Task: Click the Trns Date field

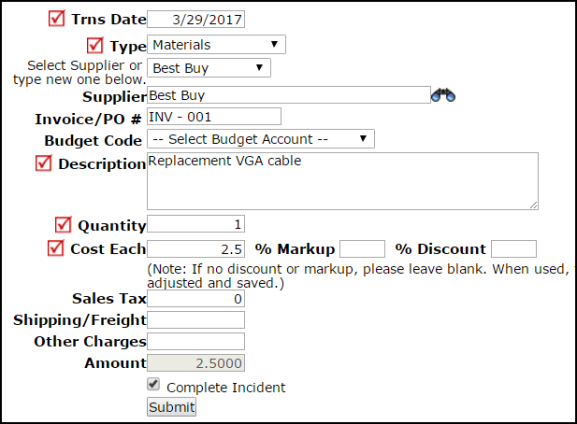Action: (196, 19)
